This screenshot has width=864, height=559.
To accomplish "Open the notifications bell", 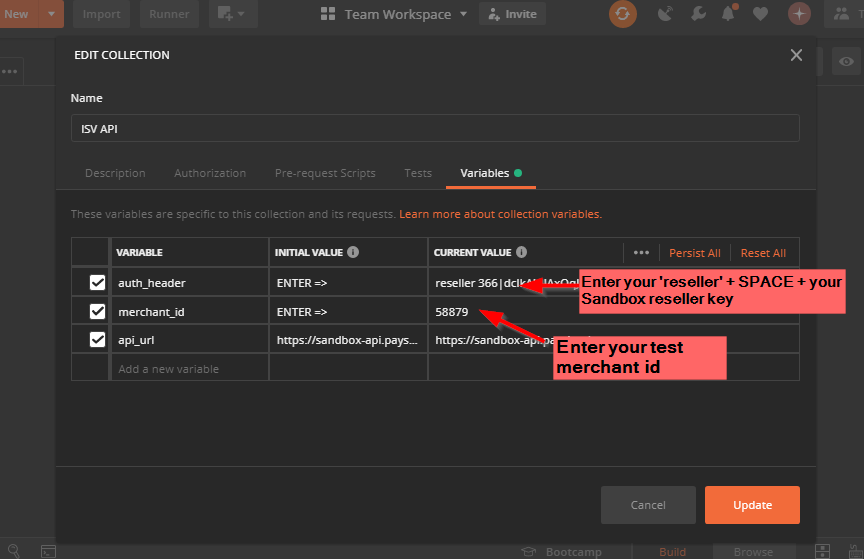I will coord(728,13).
